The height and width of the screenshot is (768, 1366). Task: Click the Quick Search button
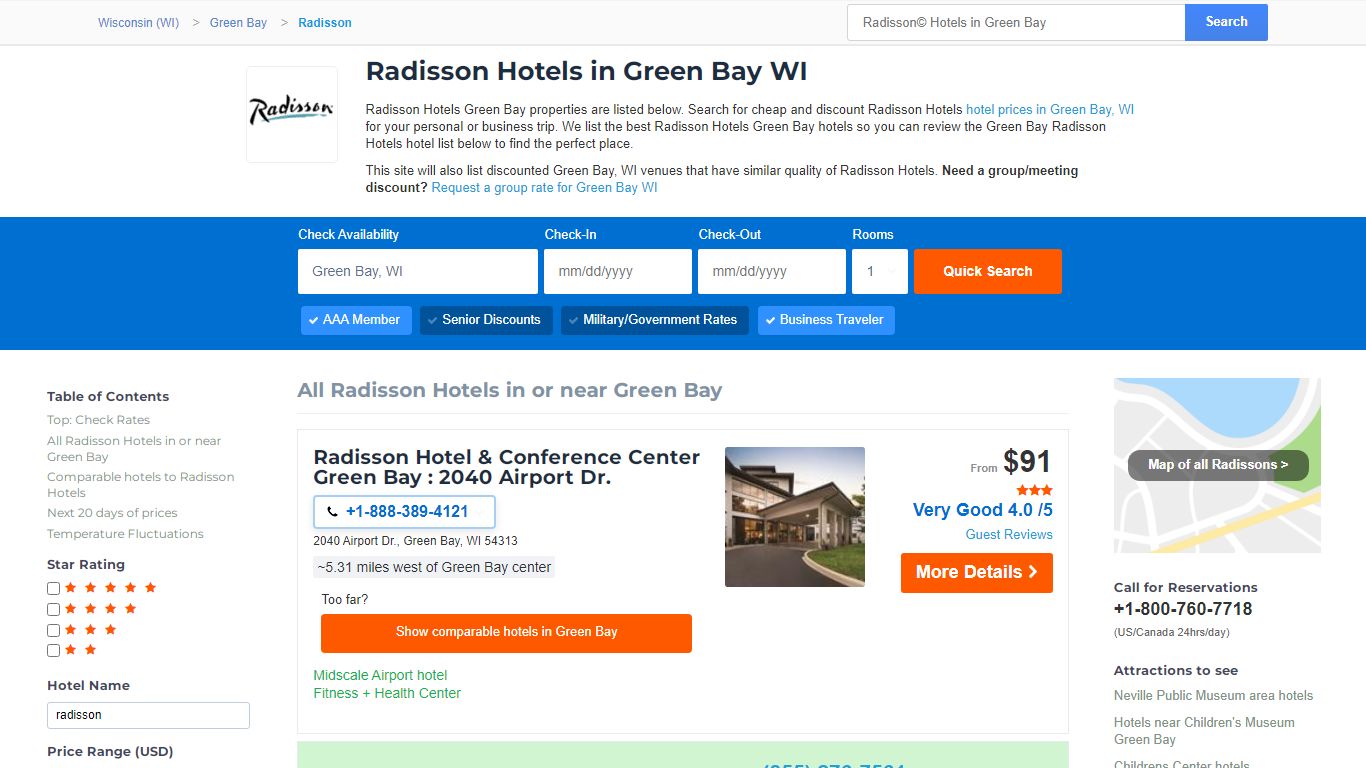(x=988, y=271)
